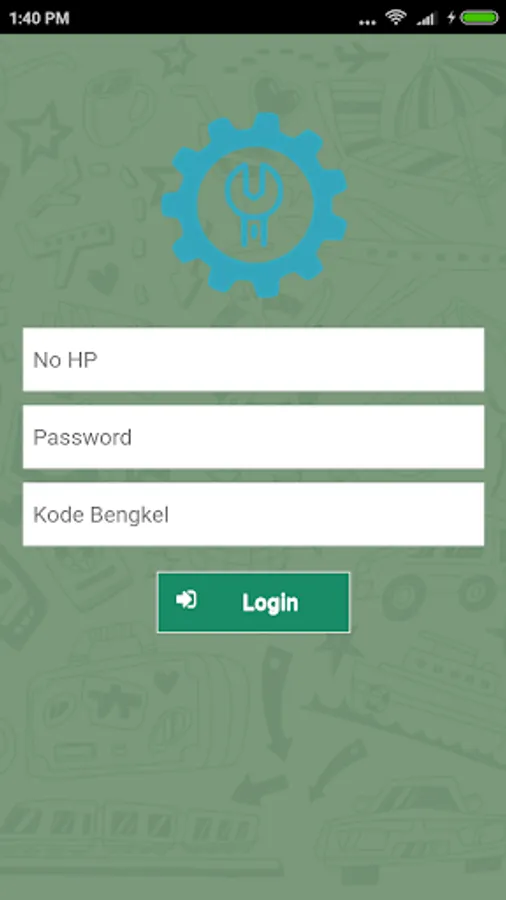Viewport: 506px width, 900px height.
Task: Click the airplane doodle at the top right
Action: 359,57
